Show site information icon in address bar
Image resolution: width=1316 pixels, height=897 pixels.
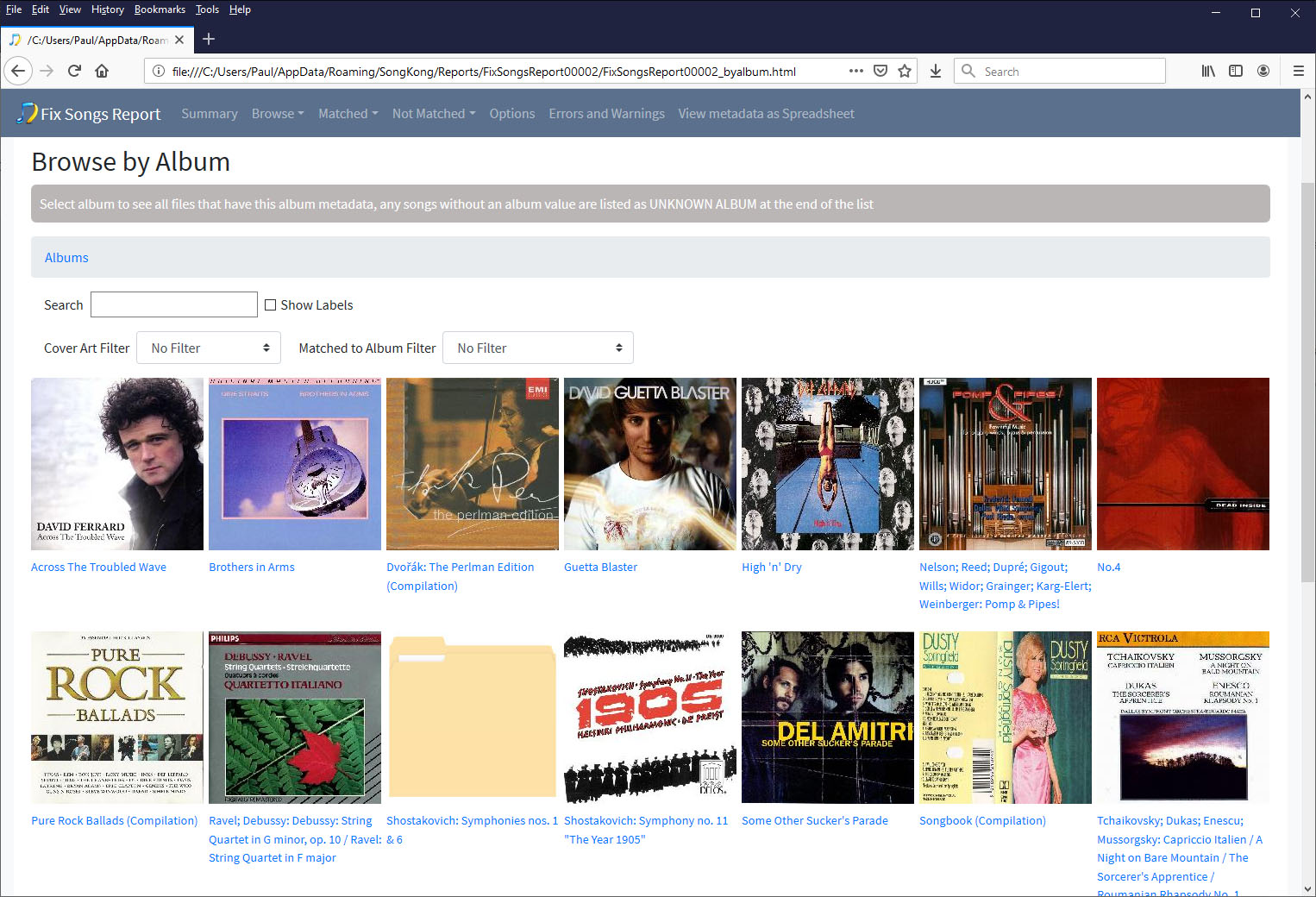pos(159,71)
